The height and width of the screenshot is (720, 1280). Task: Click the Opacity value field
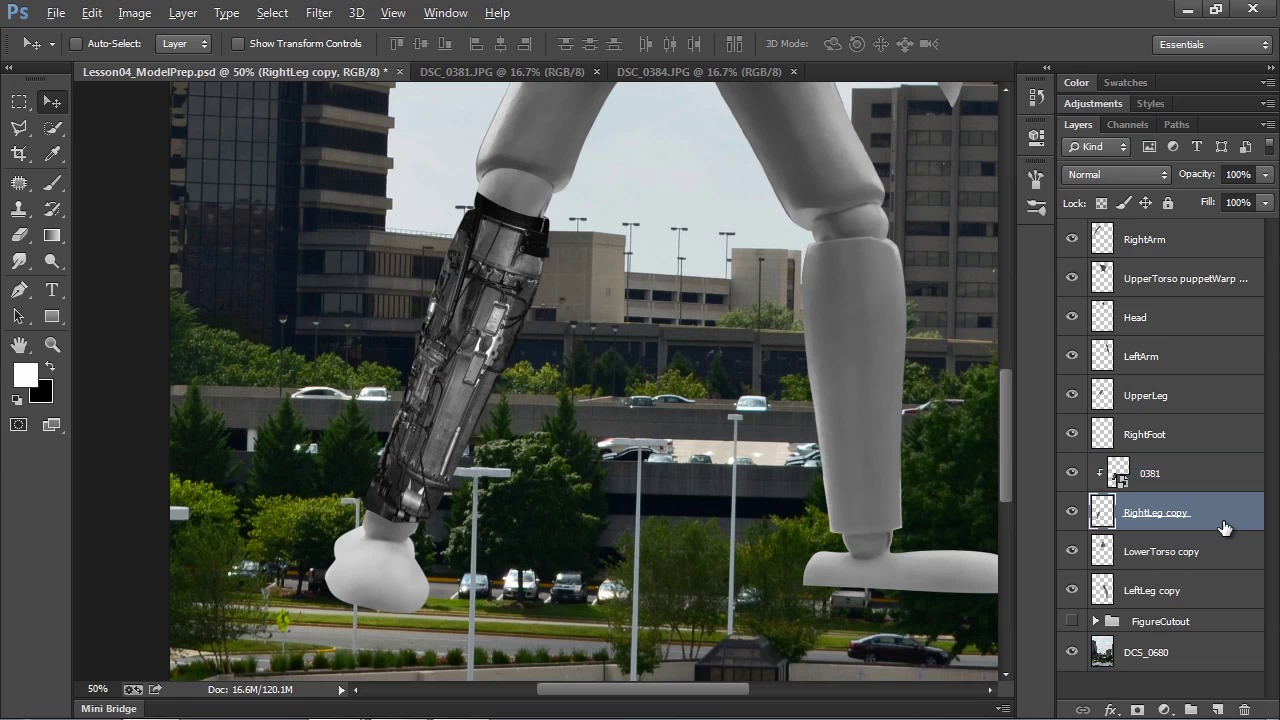point(1237,175)
